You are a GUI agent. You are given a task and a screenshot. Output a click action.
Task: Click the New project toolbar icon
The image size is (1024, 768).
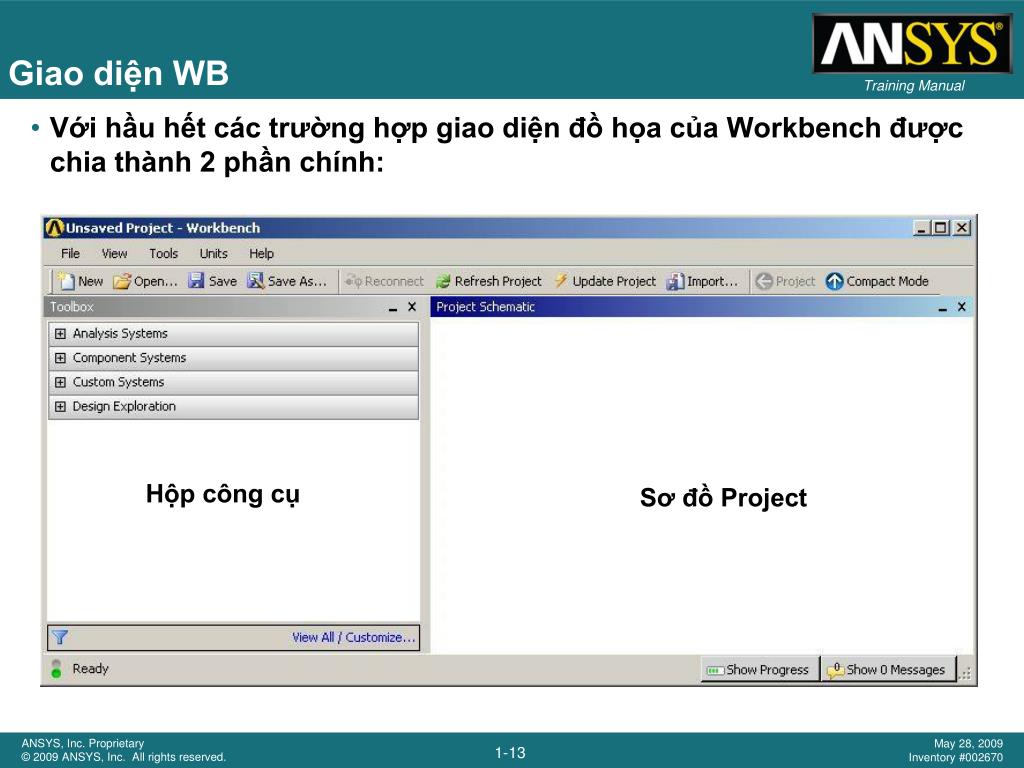(x=66, y=281)
